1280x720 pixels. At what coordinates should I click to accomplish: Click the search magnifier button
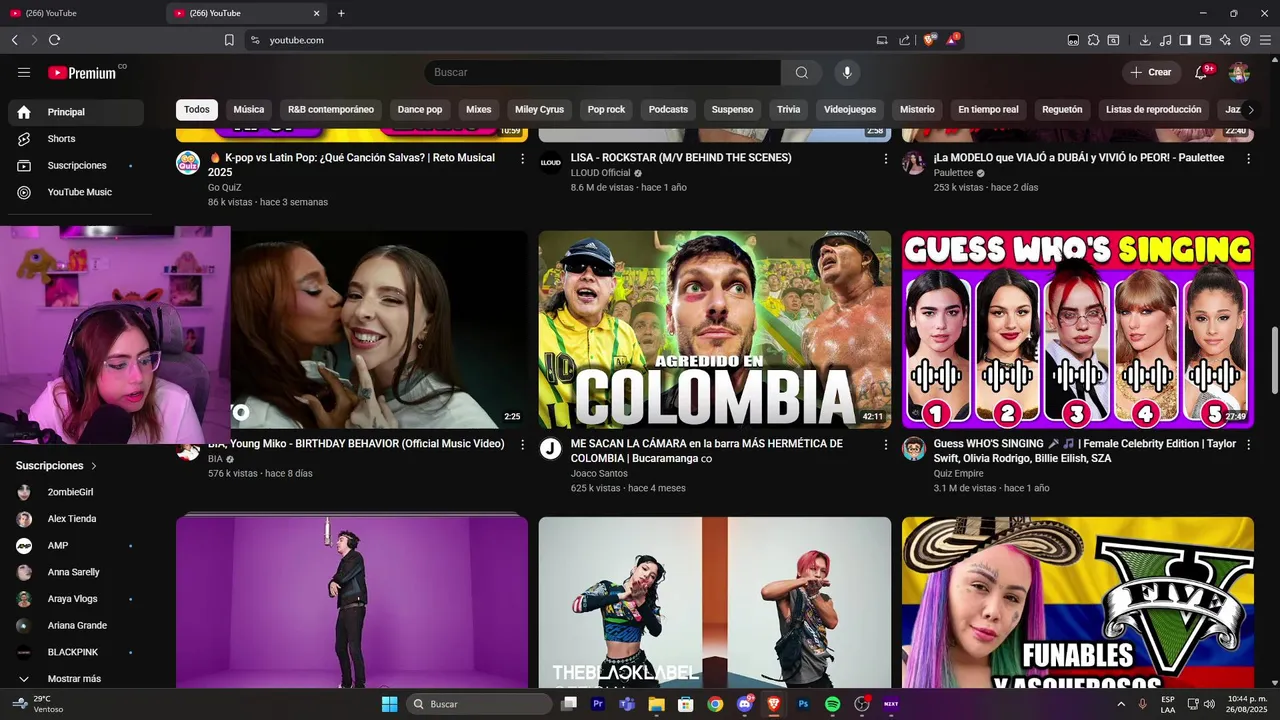802,72
